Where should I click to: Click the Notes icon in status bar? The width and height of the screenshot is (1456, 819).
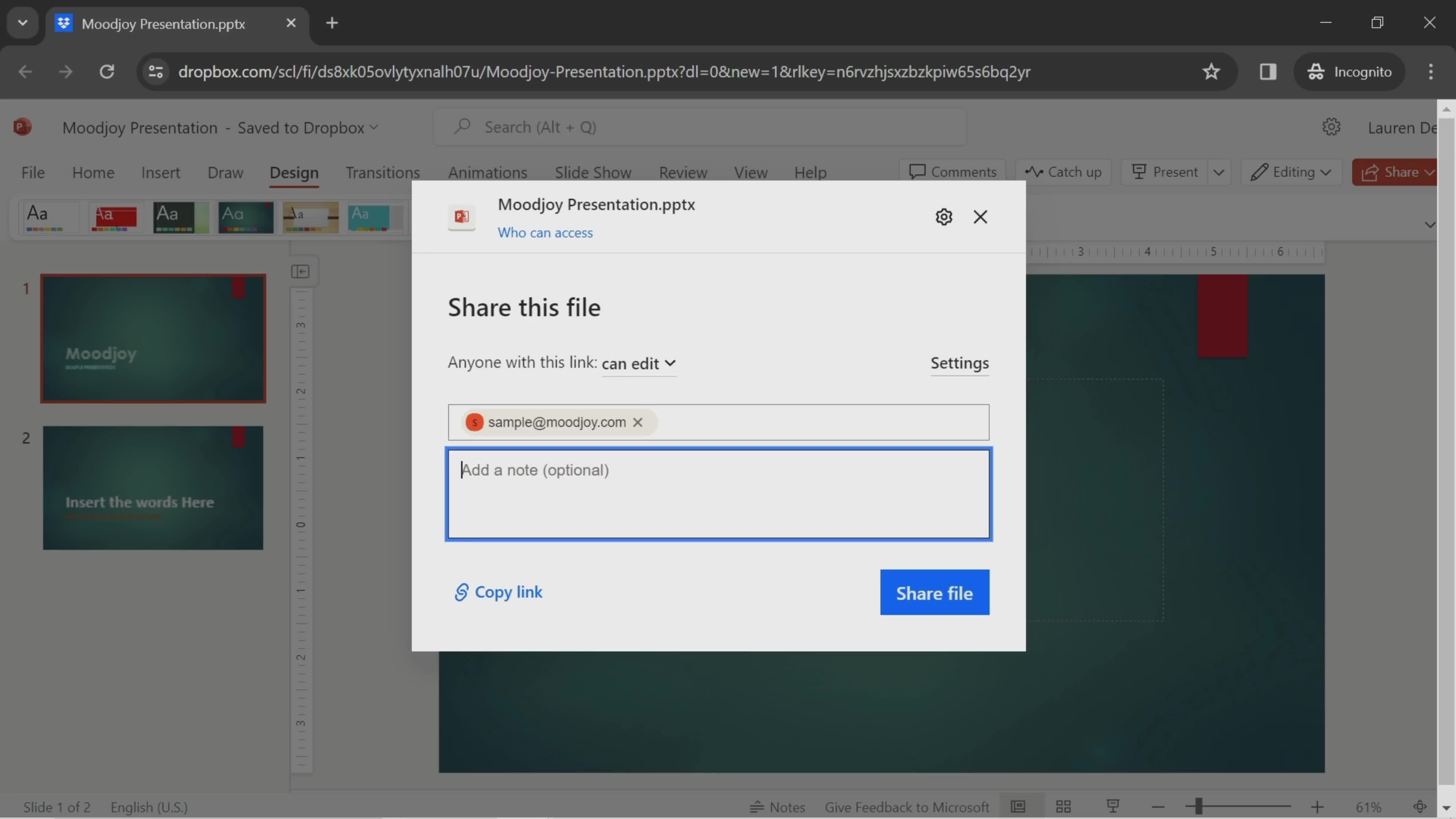(779, 806)
